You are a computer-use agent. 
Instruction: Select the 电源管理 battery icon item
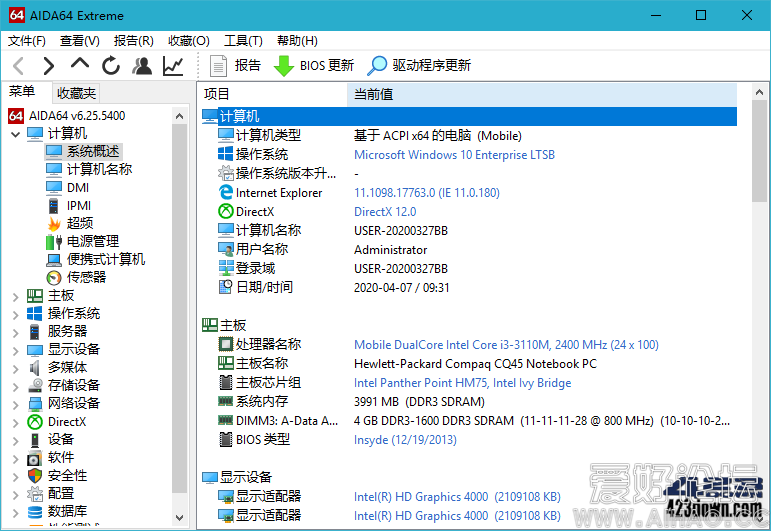tap(54, 241)
